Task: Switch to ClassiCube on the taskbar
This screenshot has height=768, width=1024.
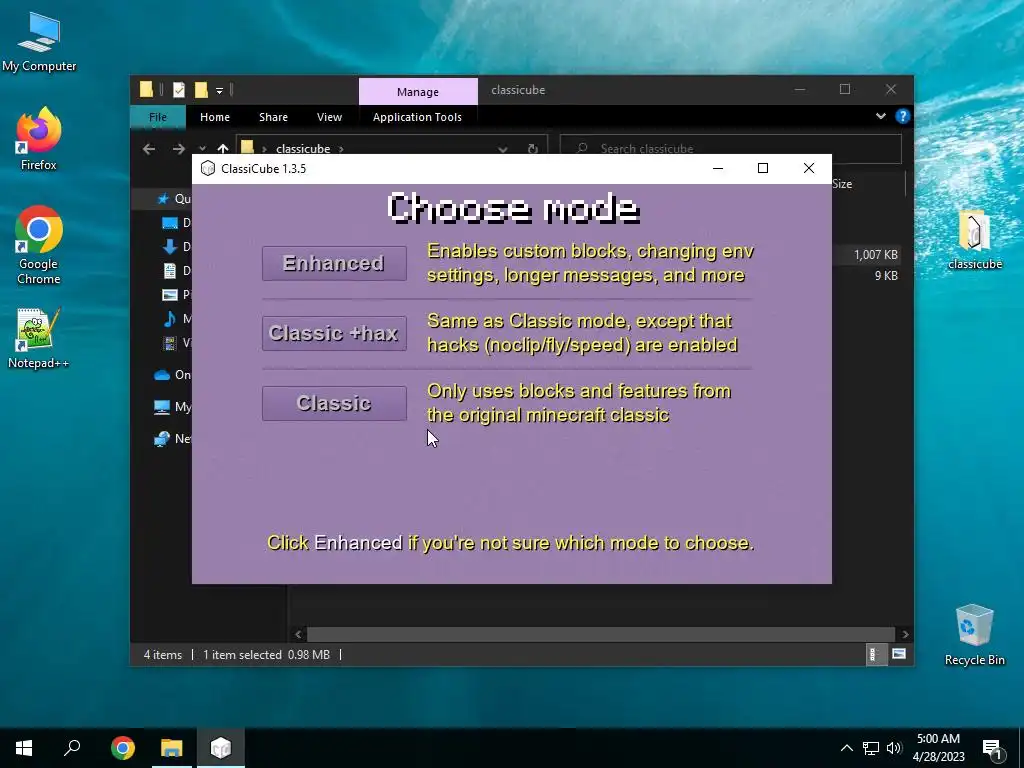Action: point(221,748)
